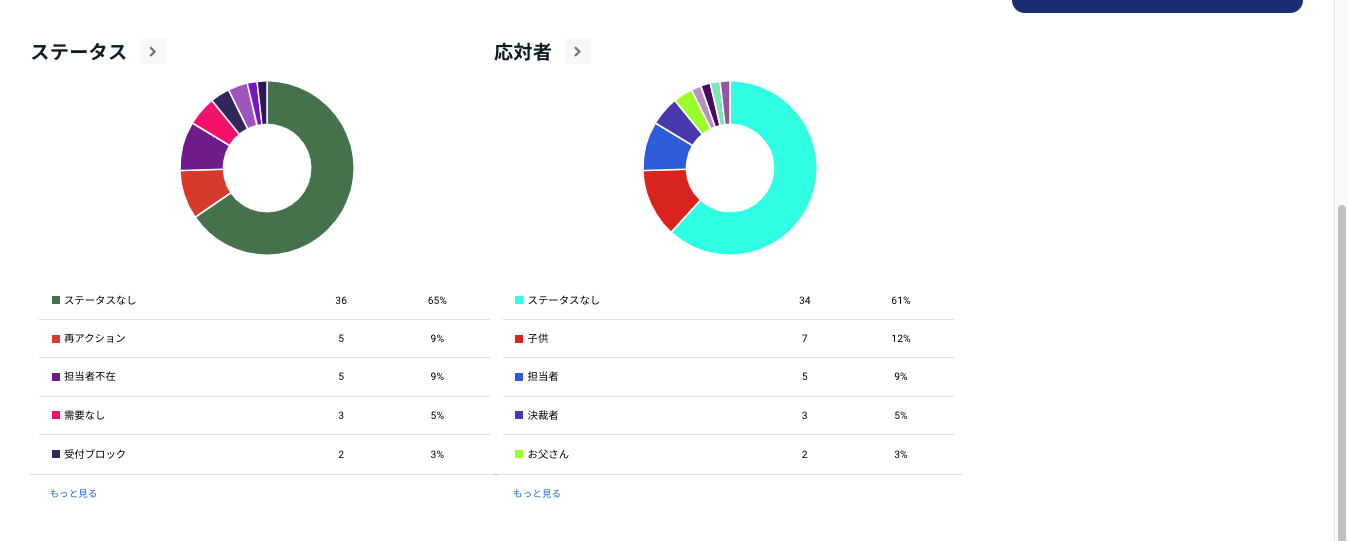The image size is (1348, 541).
Task: Click the lime green お父さん legend swatch
Action: point(519,454)
